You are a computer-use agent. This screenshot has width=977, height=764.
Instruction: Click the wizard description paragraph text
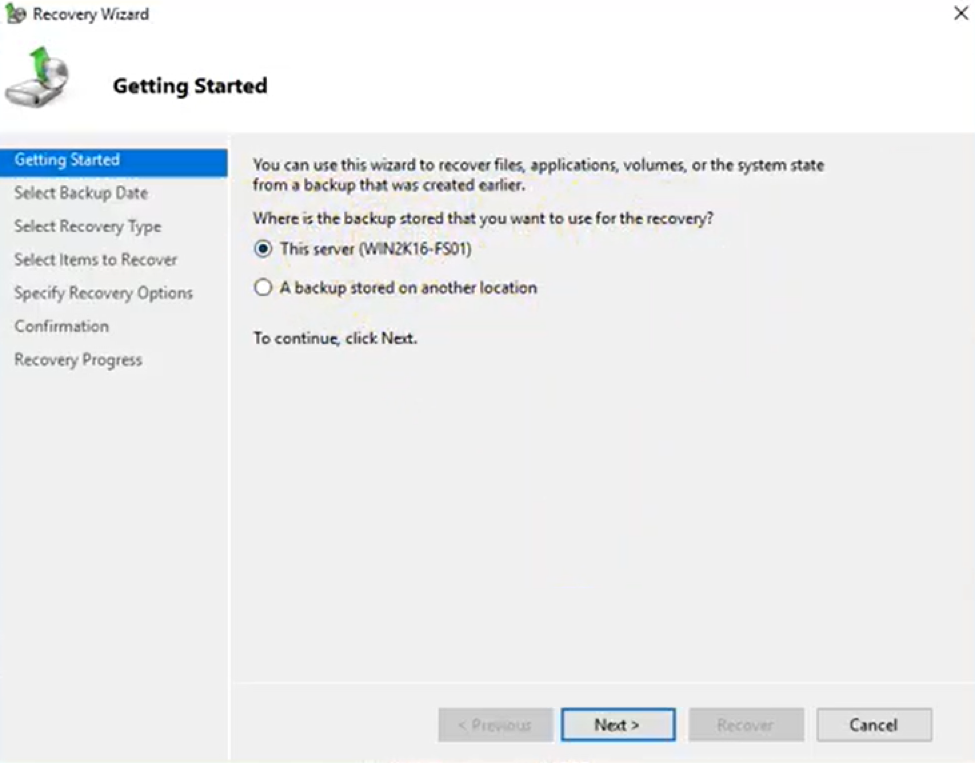[x=538, y=175]
